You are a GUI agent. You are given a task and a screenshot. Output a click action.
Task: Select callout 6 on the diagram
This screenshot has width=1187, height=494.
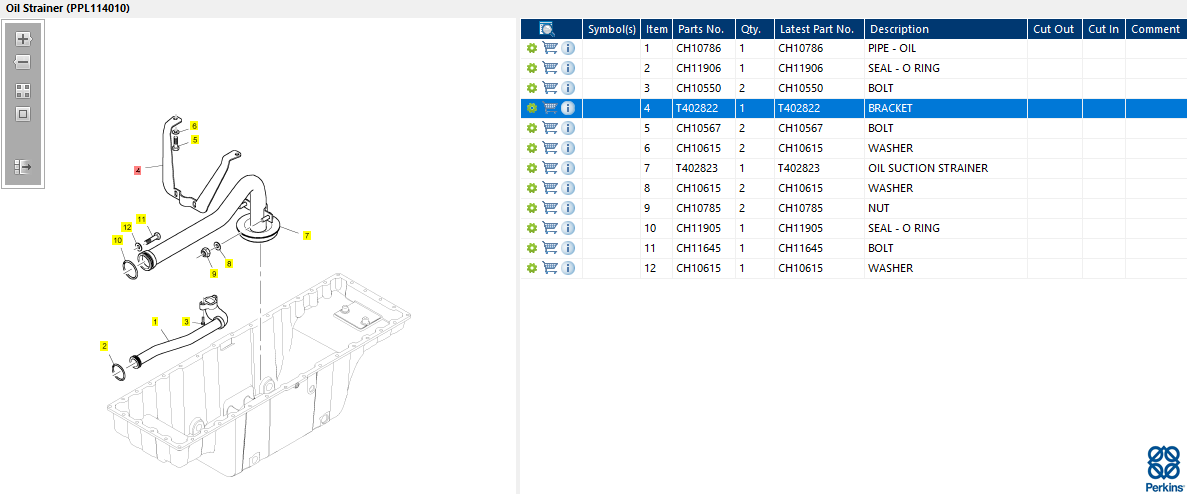194,126
